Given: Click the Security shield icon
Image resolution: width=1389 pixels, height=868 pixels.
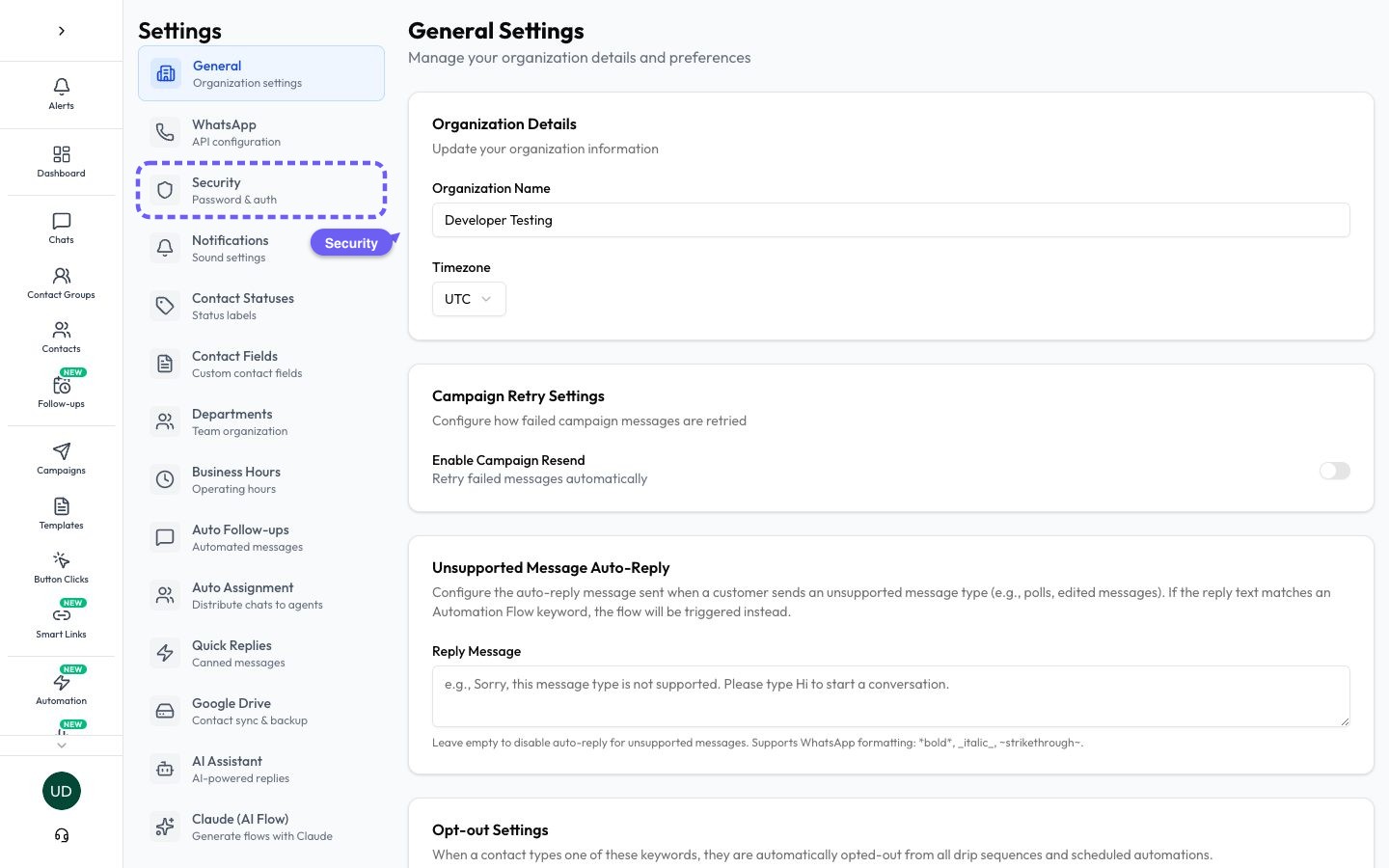Looking at the screenshot, I should [x=165, y=190].
